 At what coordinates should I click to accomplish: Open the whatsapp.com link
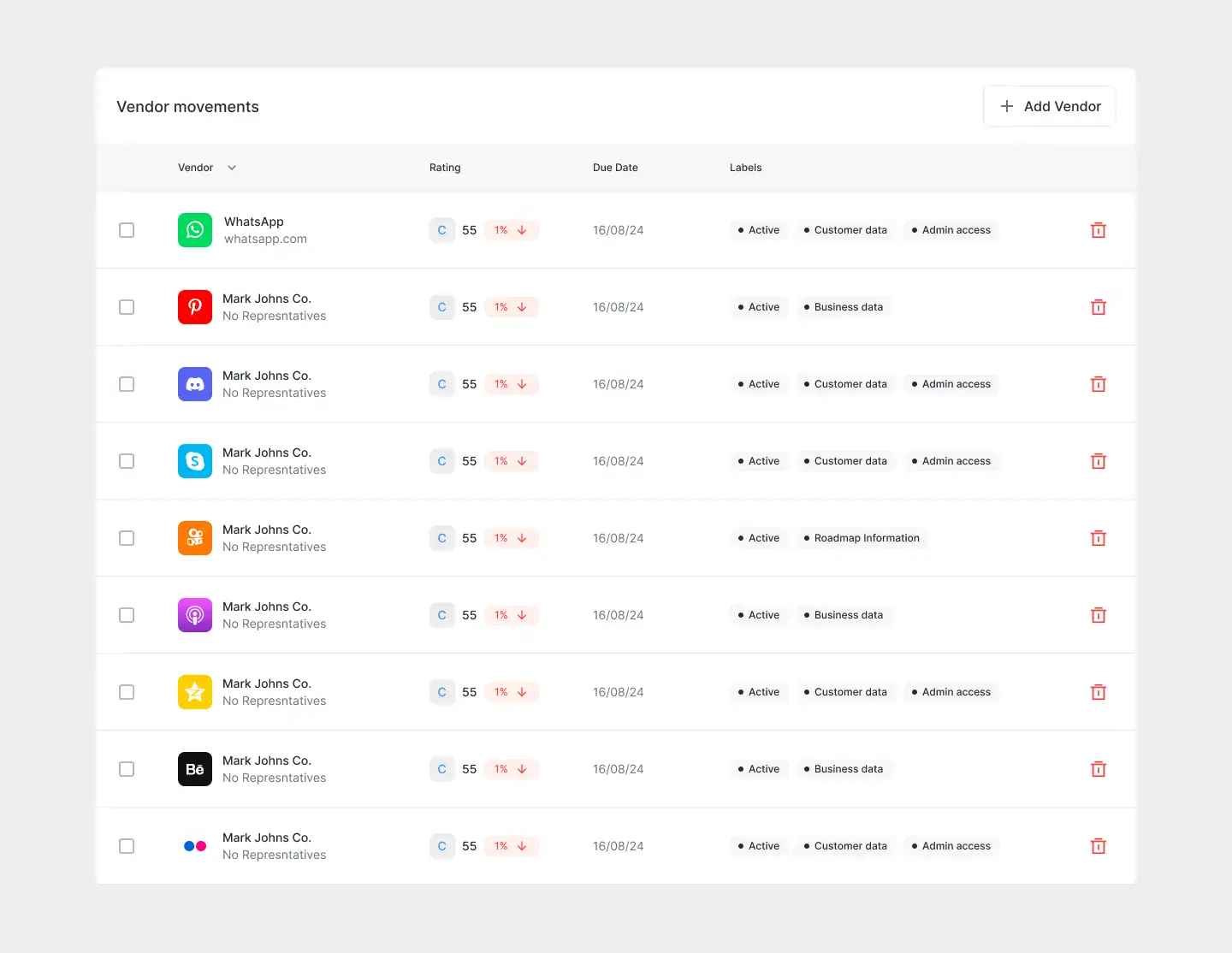265,240
